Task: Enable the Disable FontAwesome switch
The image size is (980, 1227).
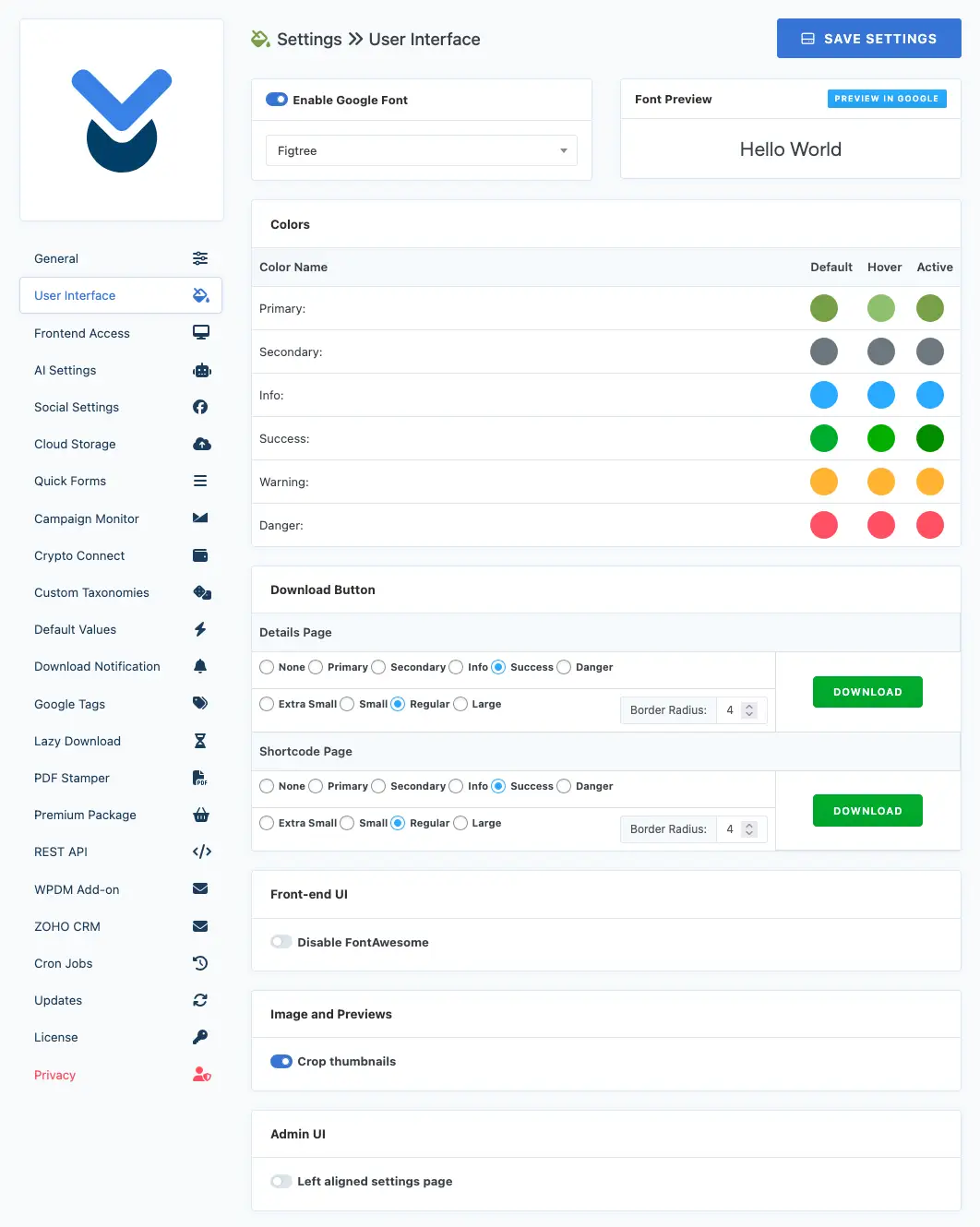Action: pyautogui.click(x=281, y=942)
